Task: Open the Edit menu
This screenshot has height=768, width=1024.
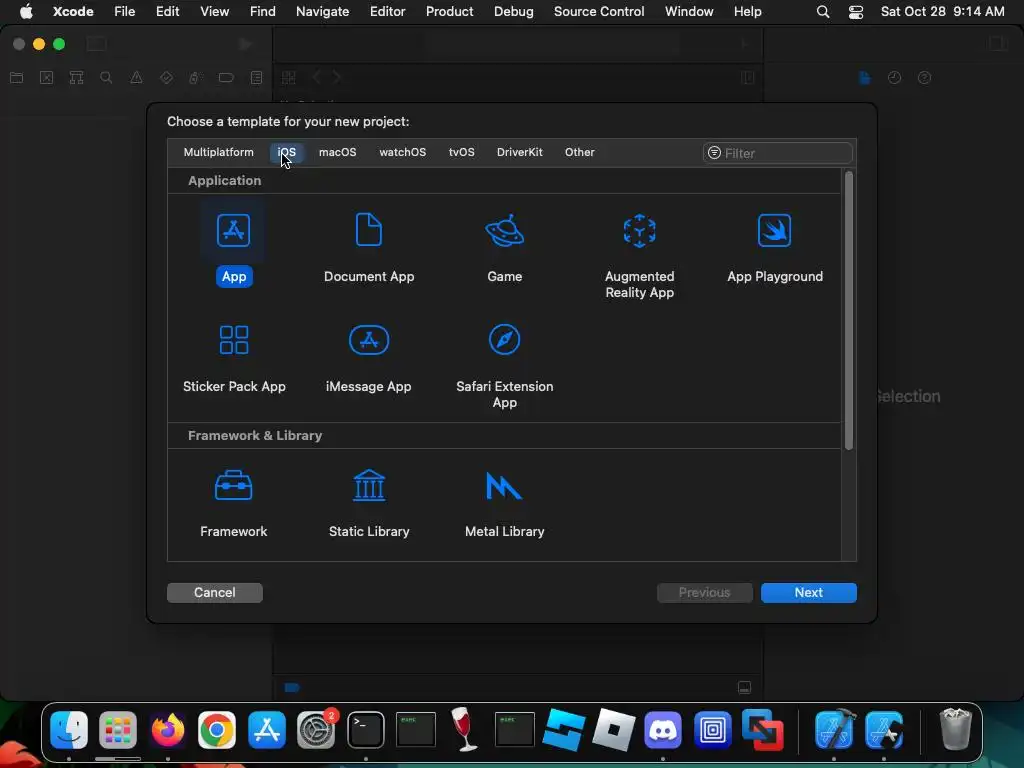Action: [x=167, y=11]
